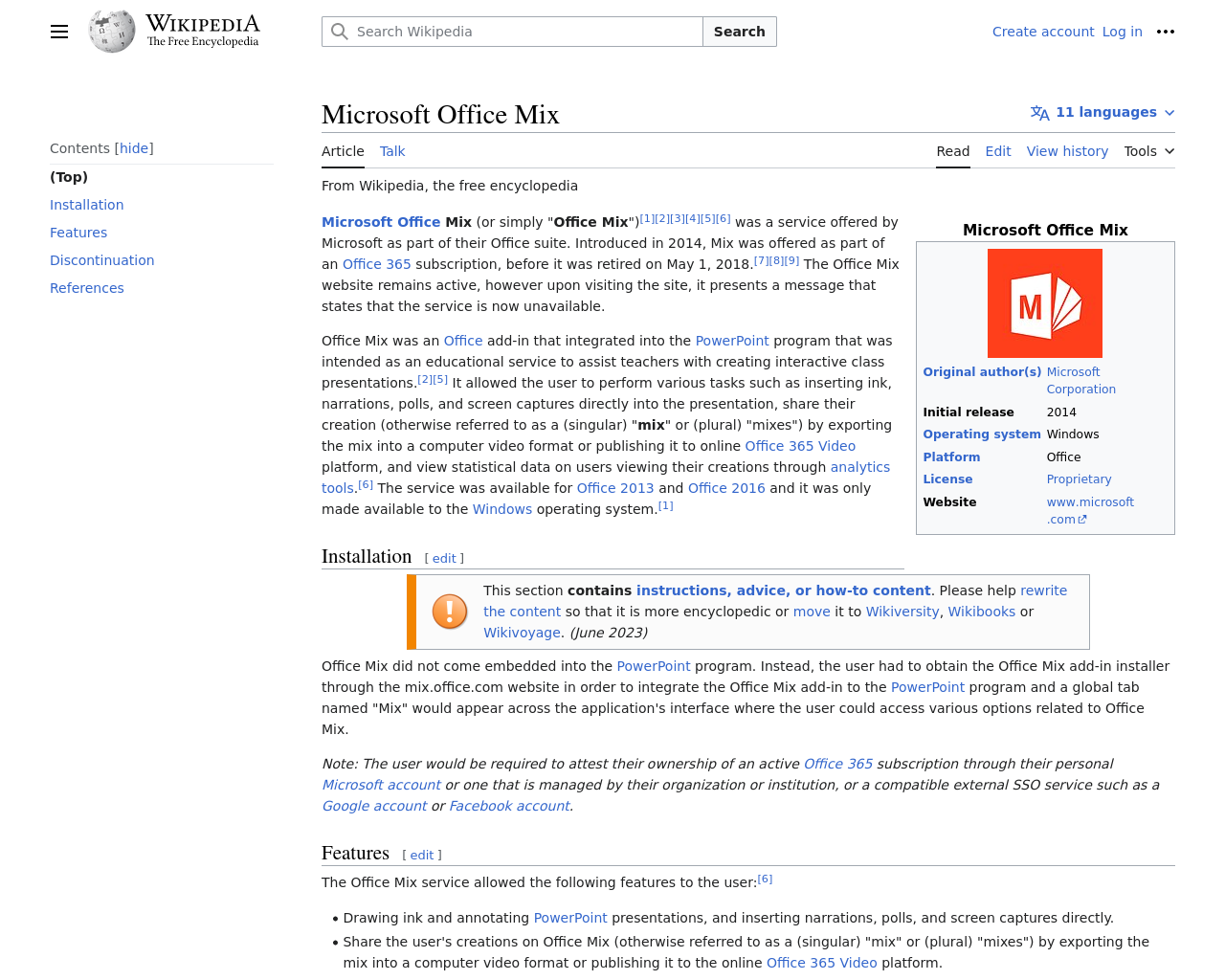Image resolution: width=1225 pixels, height=980 pixels.
Task: Open the Office 365 Video link in second paragraph
Action: [800, 446]
